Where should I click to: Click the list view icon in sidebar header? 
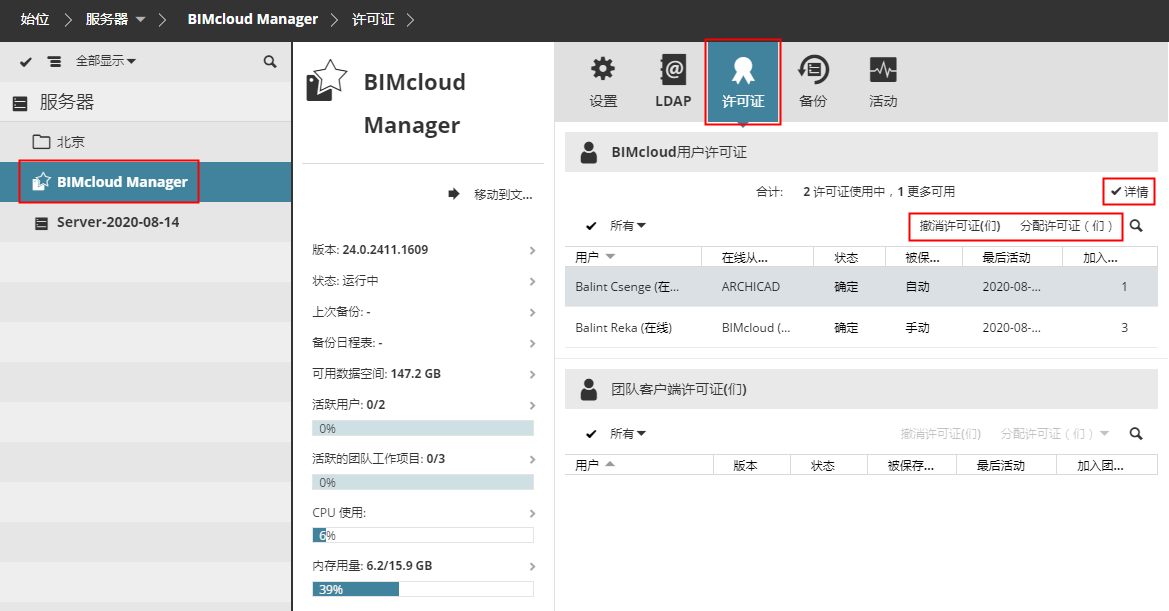coord(54,62)
